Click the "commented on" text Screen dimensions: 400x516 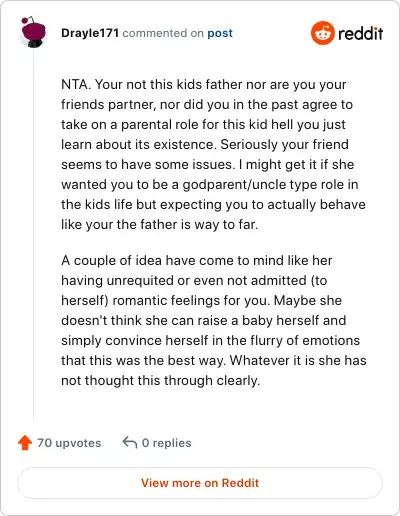[x=163, y=33]
